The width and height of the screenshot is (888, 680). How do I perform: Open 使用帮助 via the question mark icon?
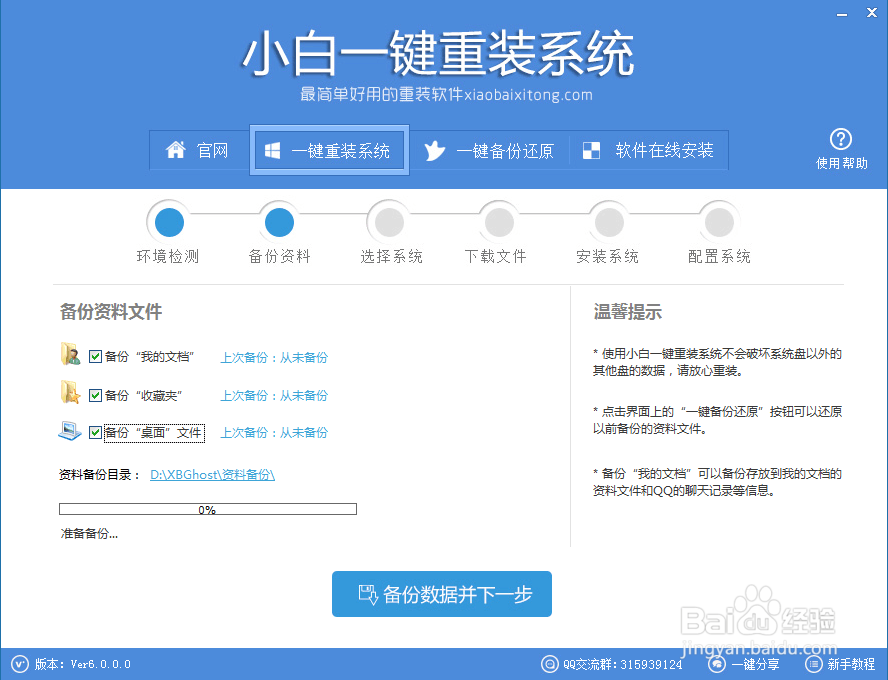841,139
